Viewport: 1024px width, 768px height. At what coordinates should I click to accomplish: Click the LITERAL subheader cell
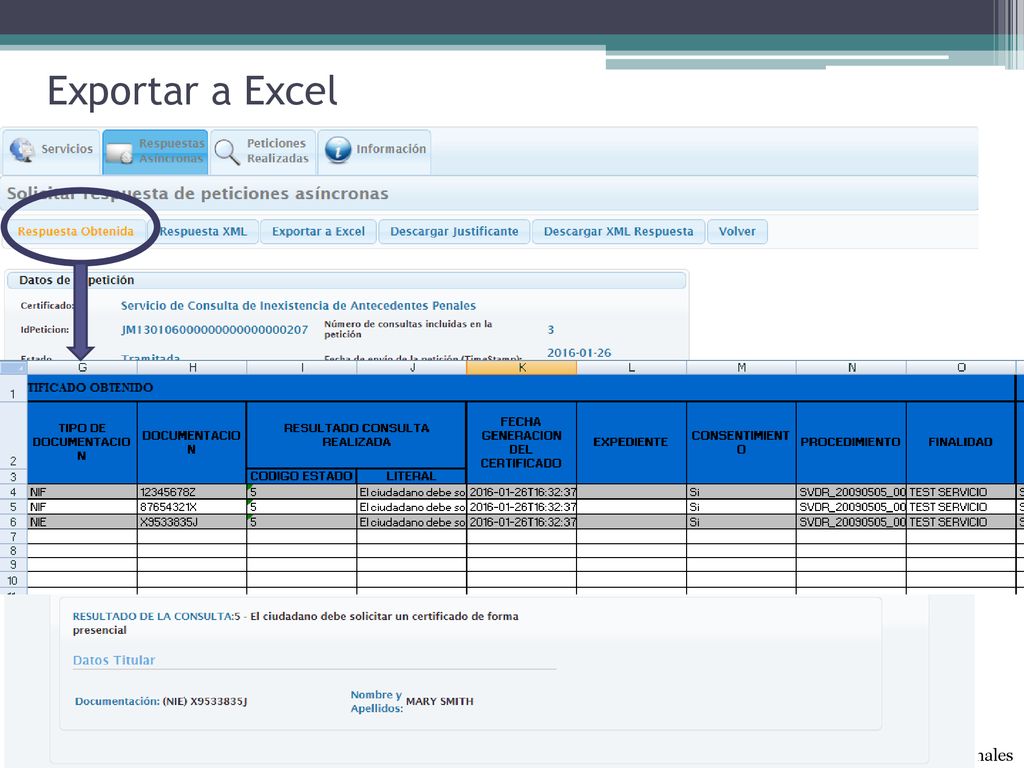click(411, 476)
